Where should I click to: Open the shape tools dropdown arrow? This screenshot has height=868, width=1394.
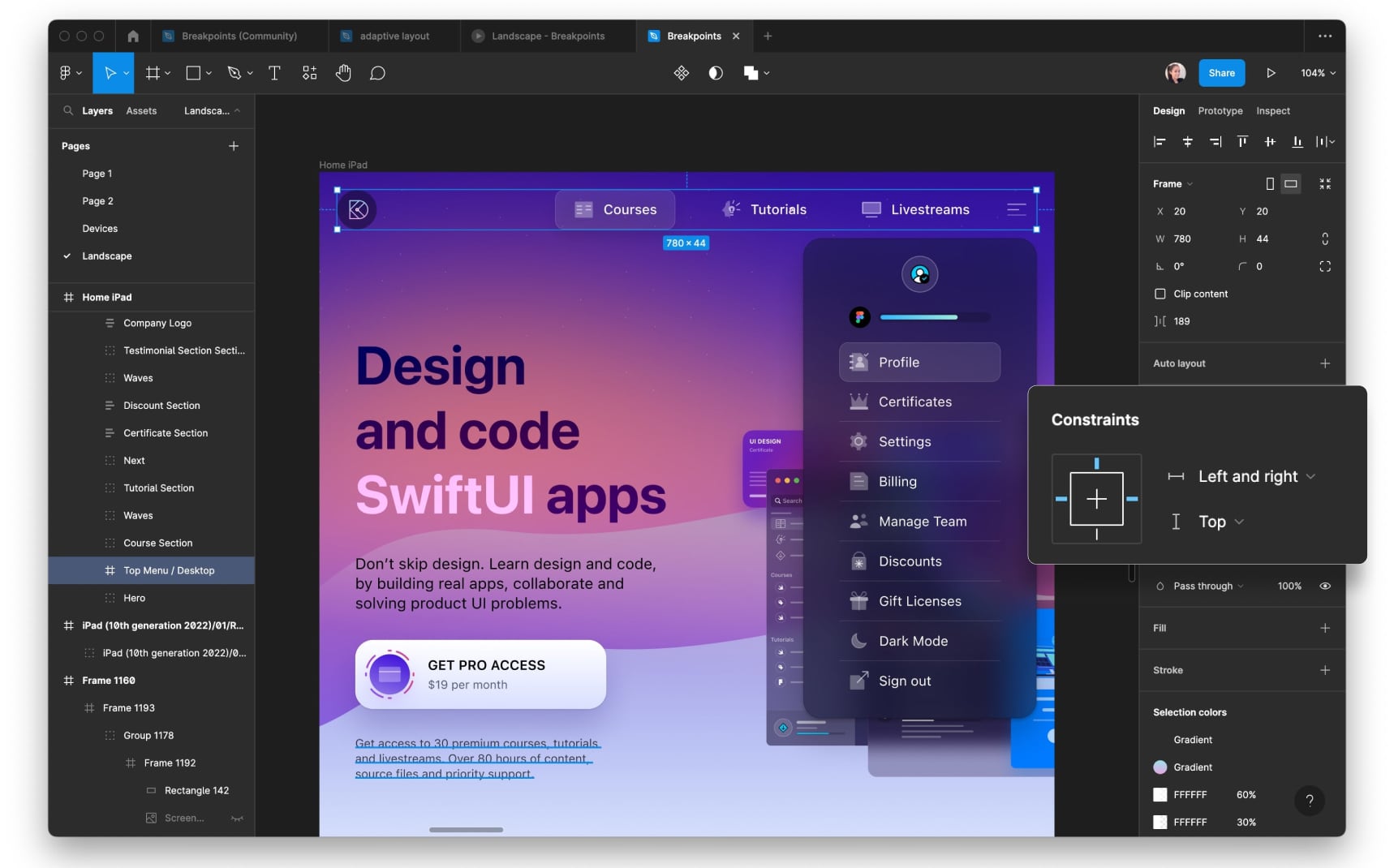(x=209, y=73)
